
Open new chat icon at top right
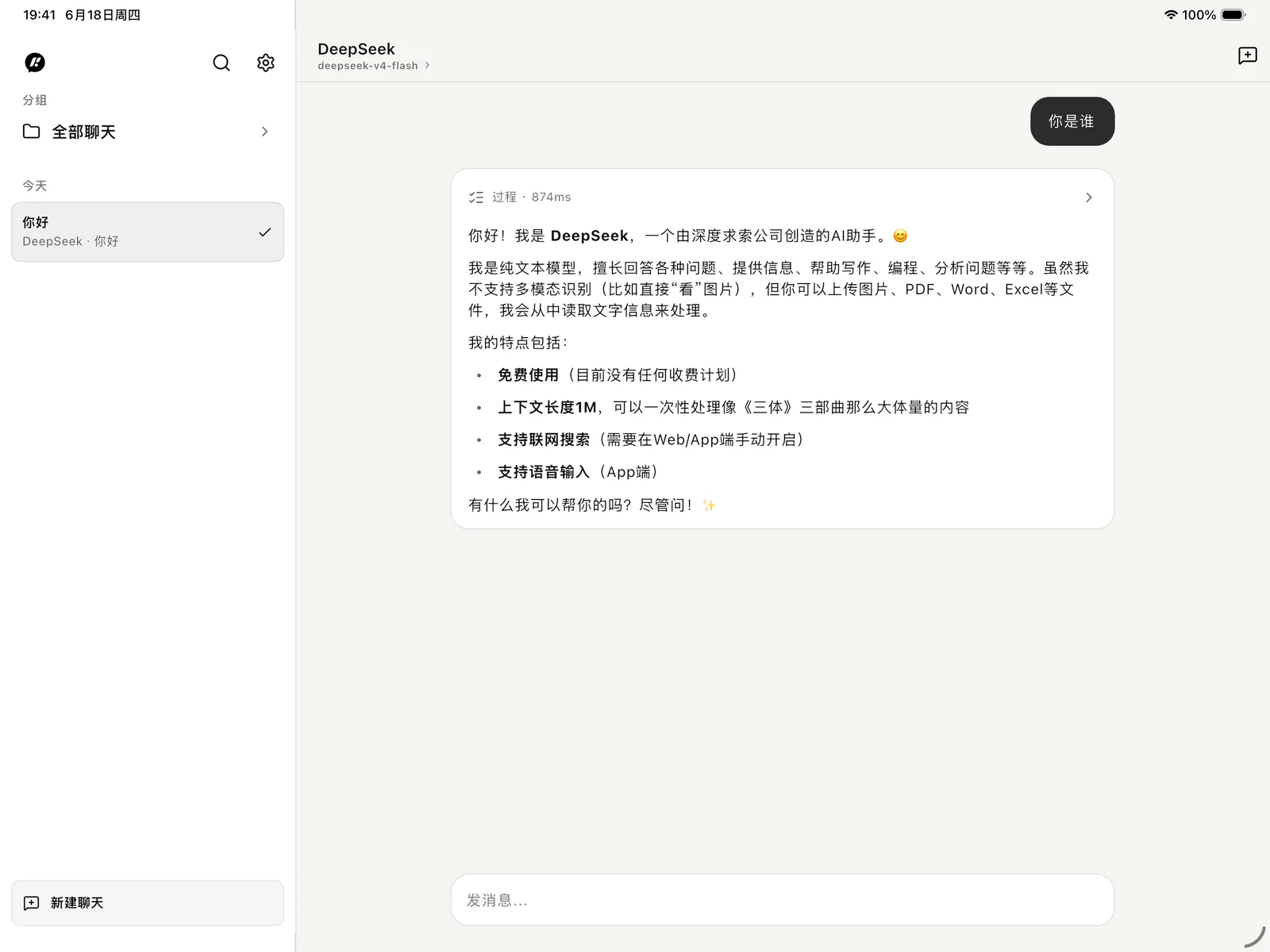click(x=1248, y=55)
